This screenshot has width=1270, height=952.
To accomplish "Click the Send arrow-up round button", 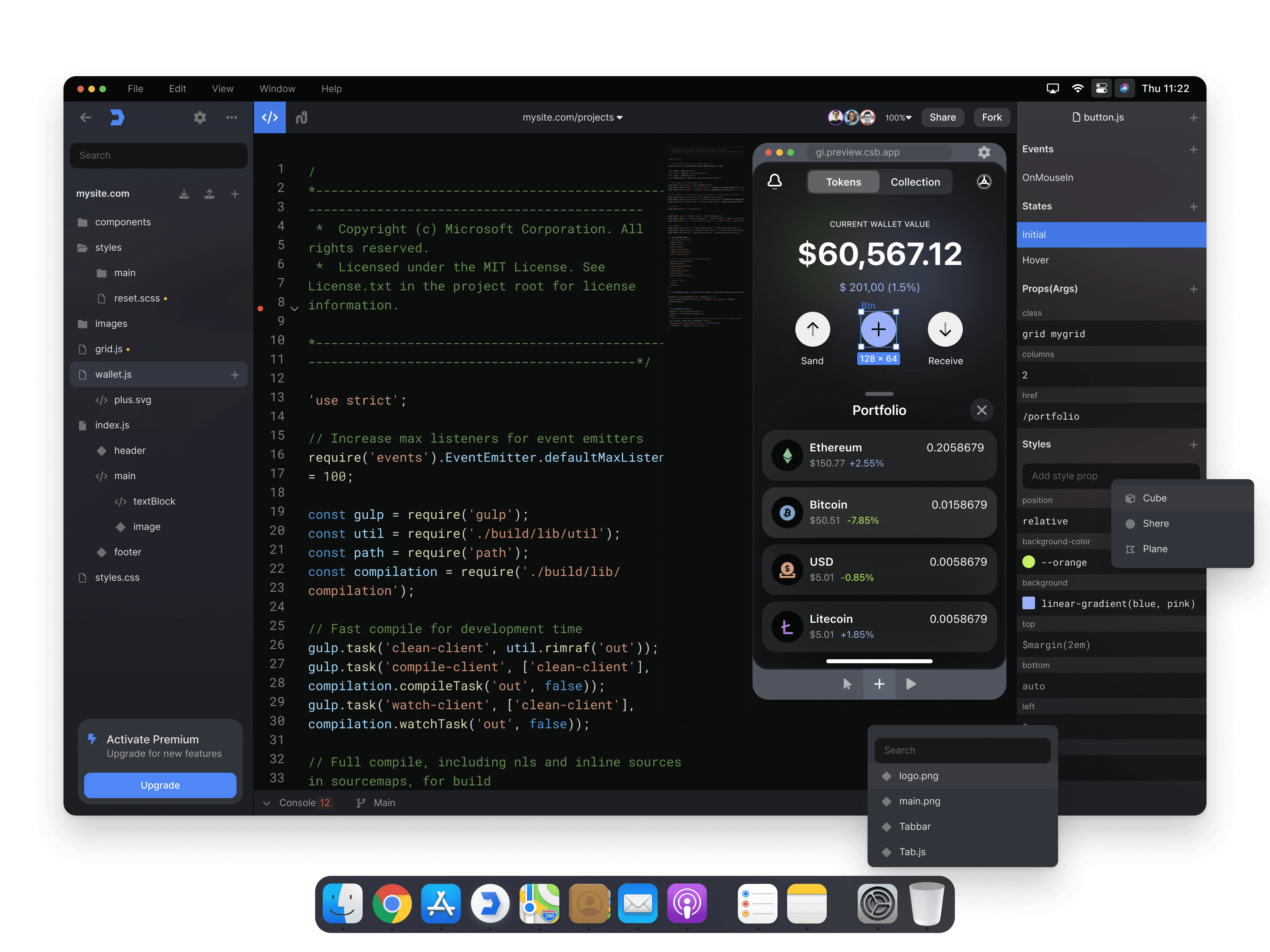I will 812,329.
